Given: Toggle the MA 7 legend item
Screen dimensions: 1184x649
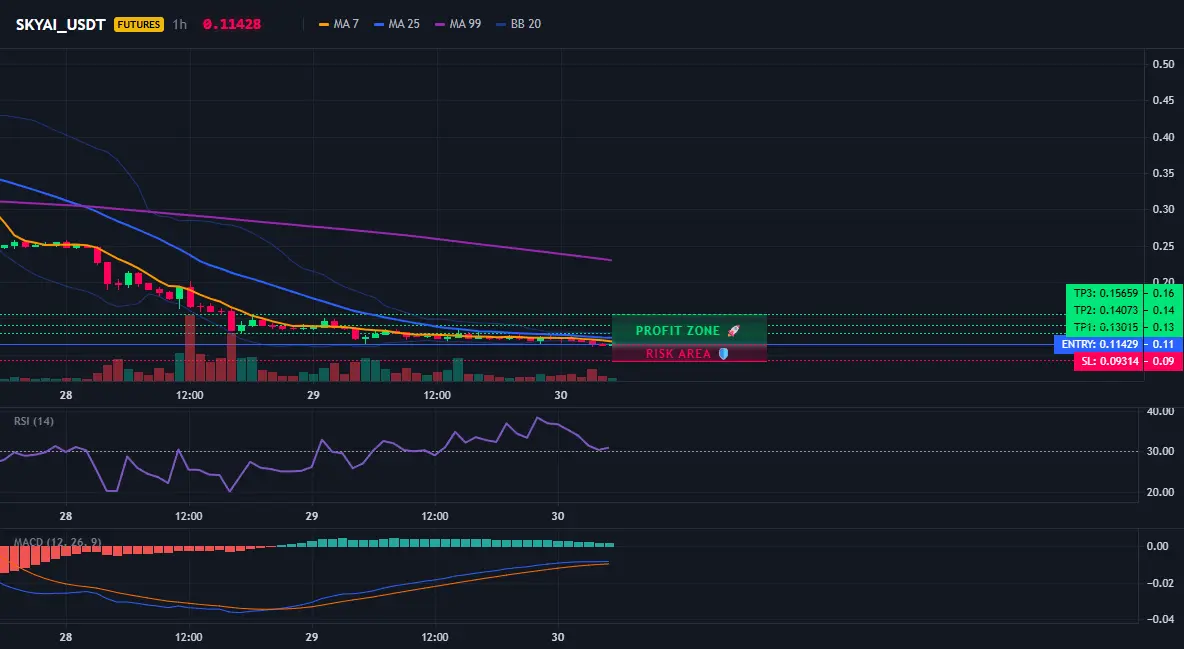Looking at the screenshot, I should pyautogui.click(x=339, y=24).
